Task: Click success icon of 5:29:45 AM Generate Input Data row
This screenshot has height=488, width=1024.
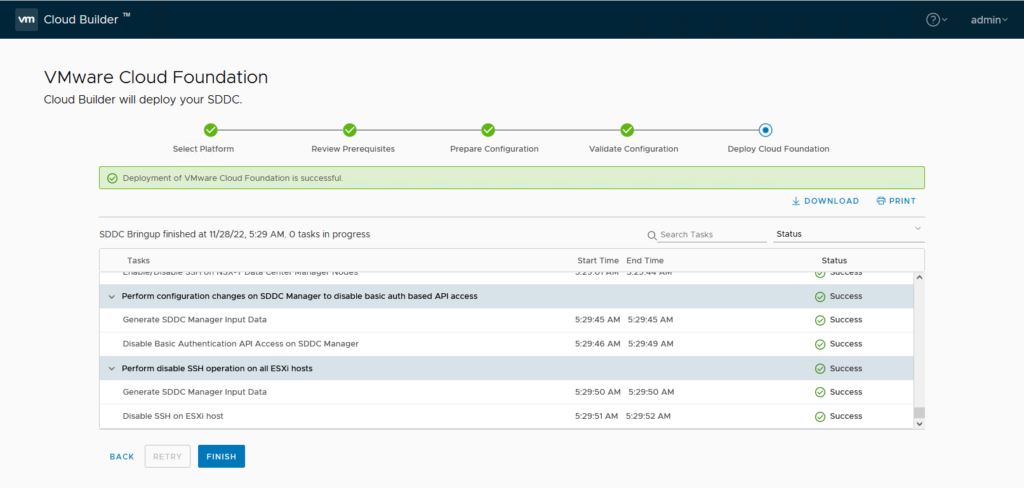Action: tap(820, 320)
